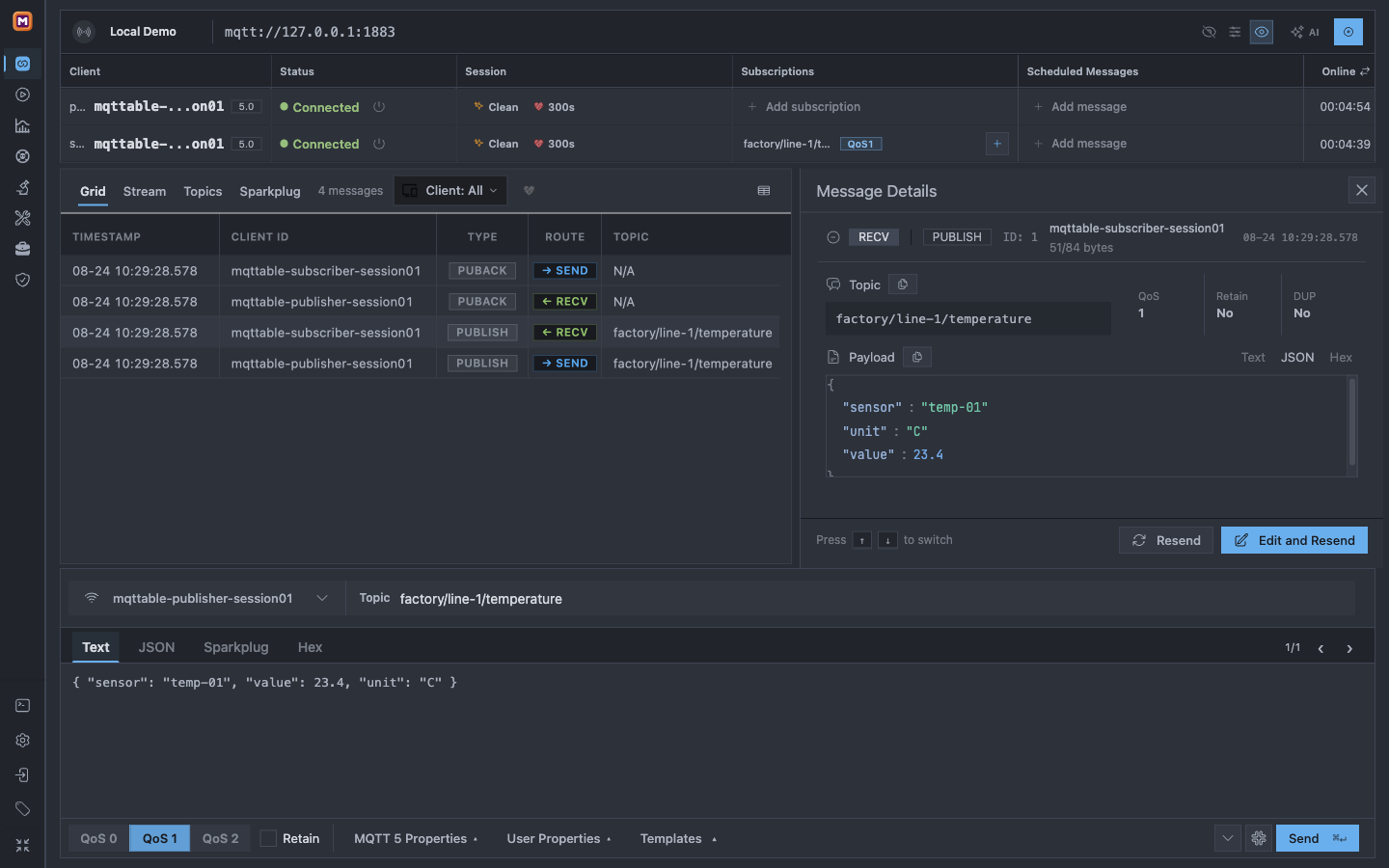Open the Templates menu
The height and width of the screenshot is (868, 1389).
click(x=678, y=838)
